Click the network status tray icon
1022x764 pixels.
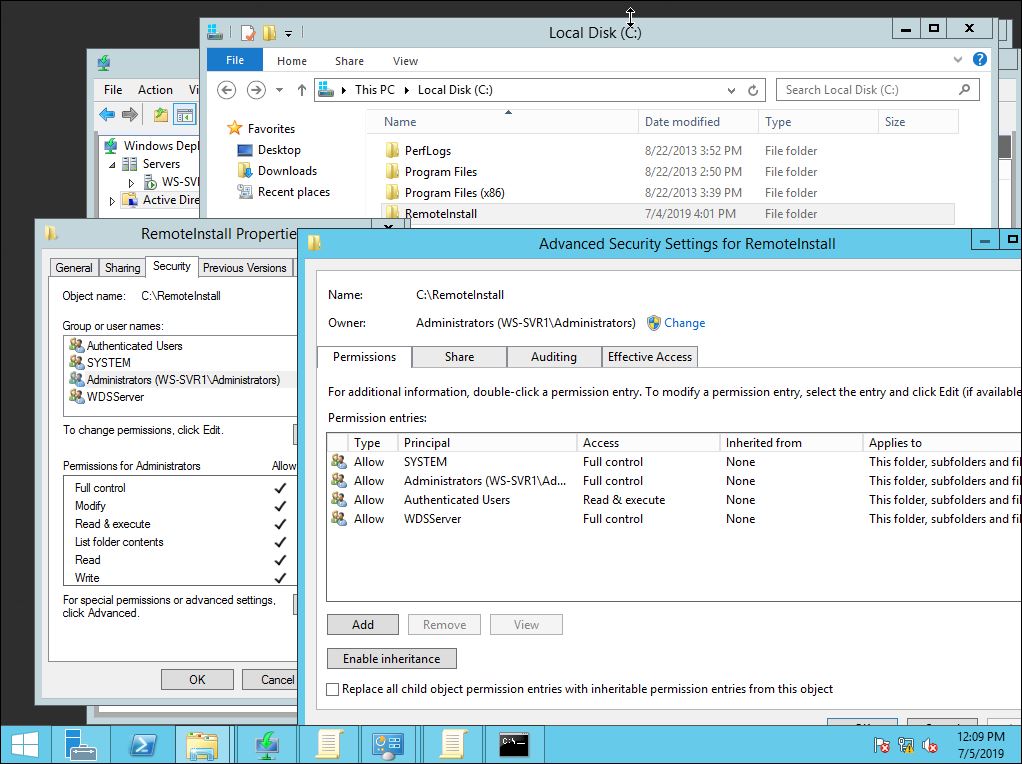pyautogui.click(x=905, y=744)
